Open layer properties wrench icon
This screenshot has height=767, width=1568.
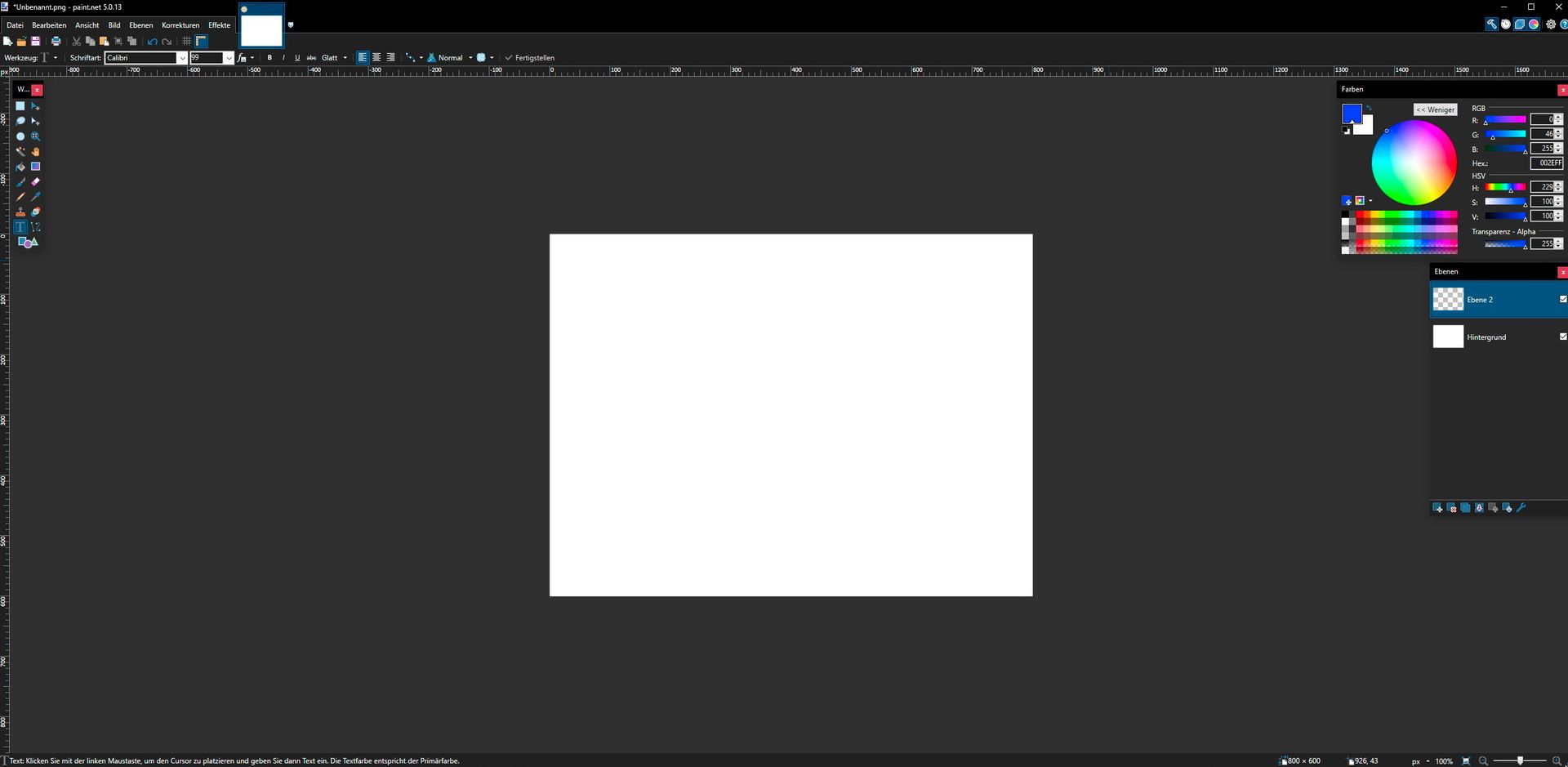(1521, 508)
